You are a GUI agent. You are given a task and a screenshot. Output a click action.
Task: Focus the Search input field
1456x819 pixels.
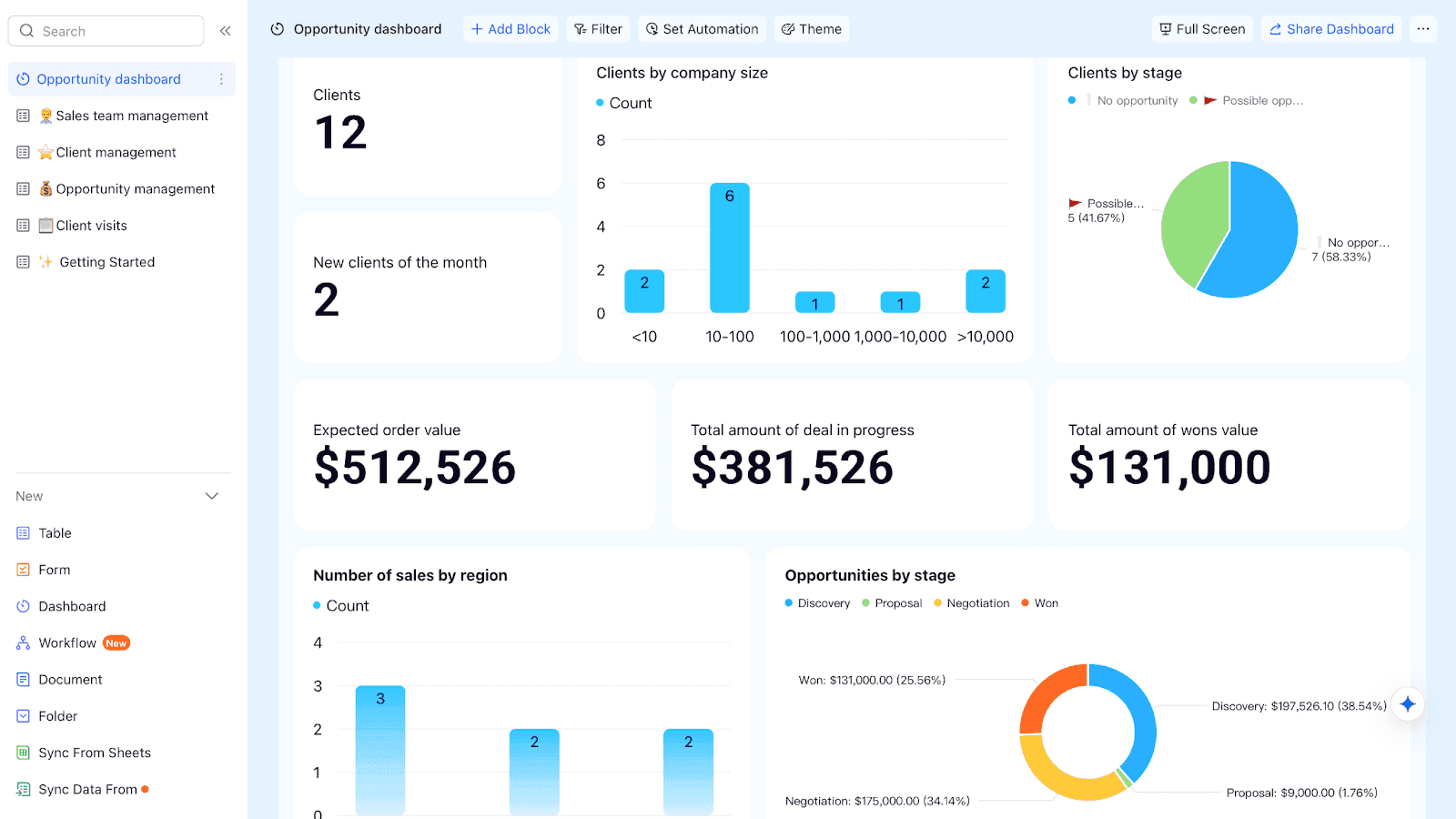point(106,31)
